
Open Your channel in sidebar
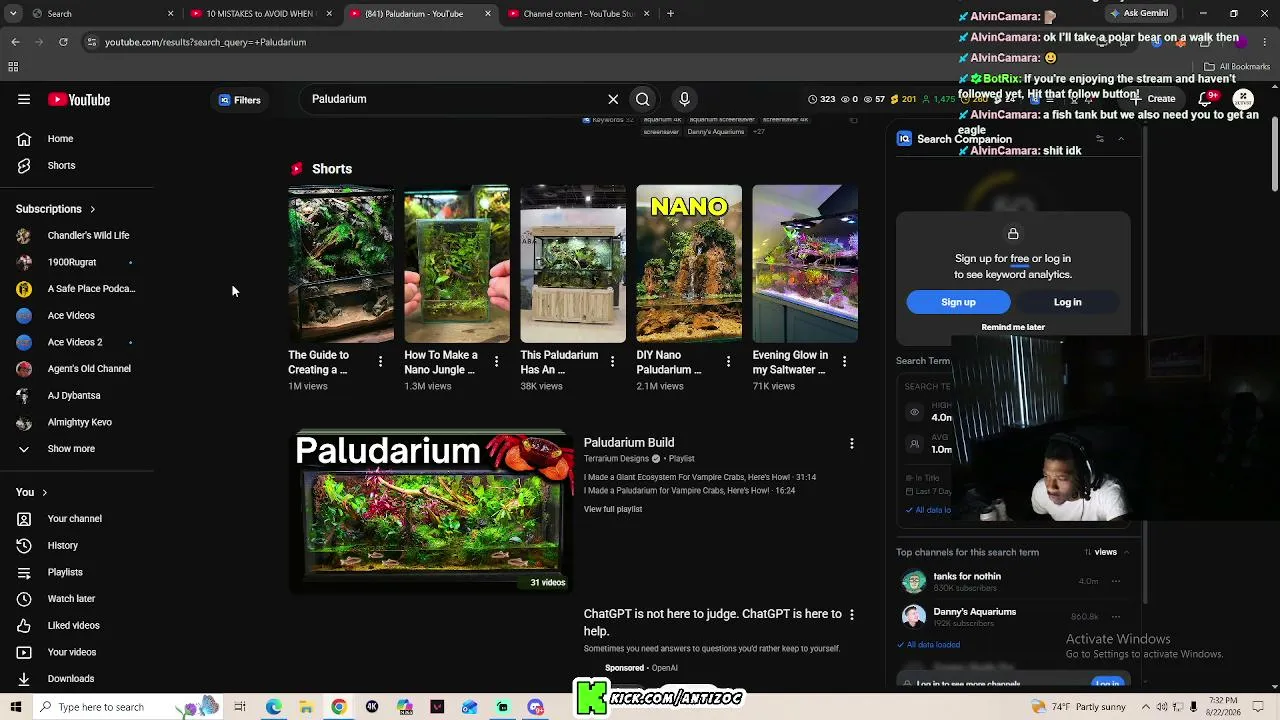coord(77,519)
